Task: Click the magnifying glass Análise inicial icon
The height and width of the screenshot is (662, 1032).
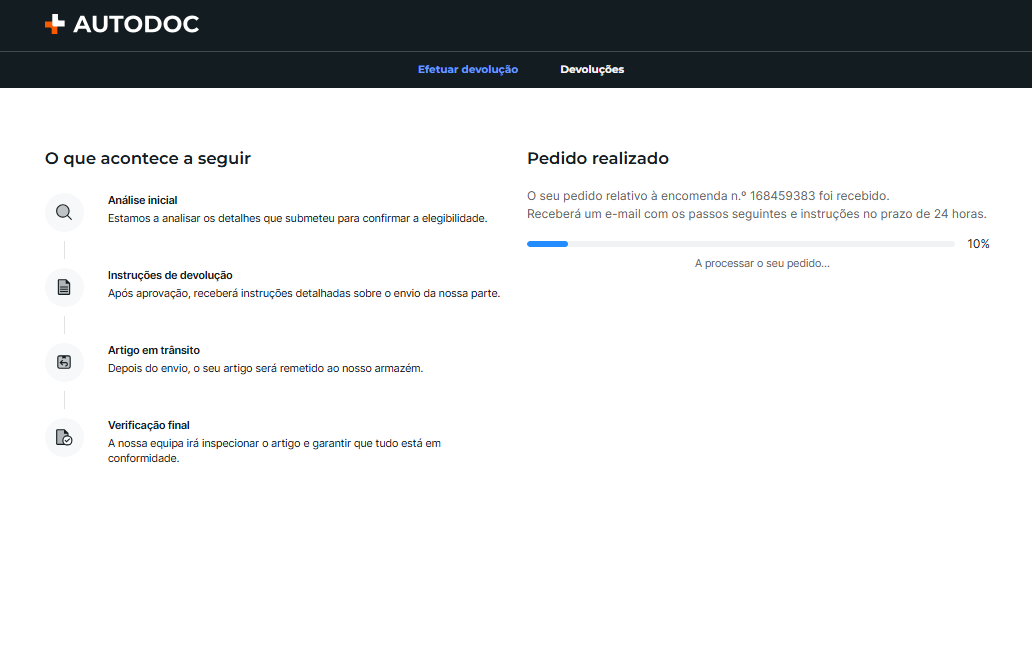Action: click(x=64, y=213)
